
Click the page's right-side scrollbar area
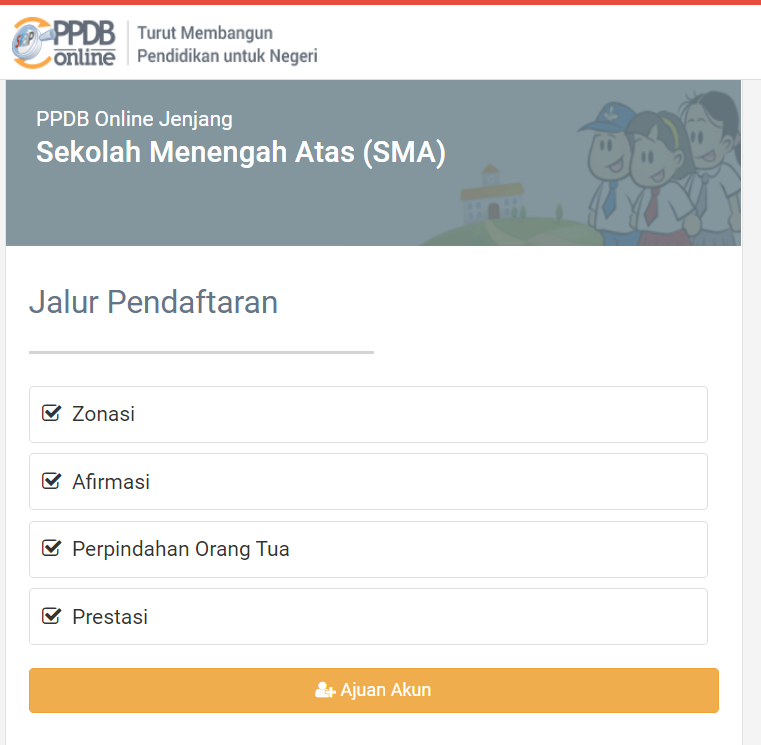pos(752,400)
